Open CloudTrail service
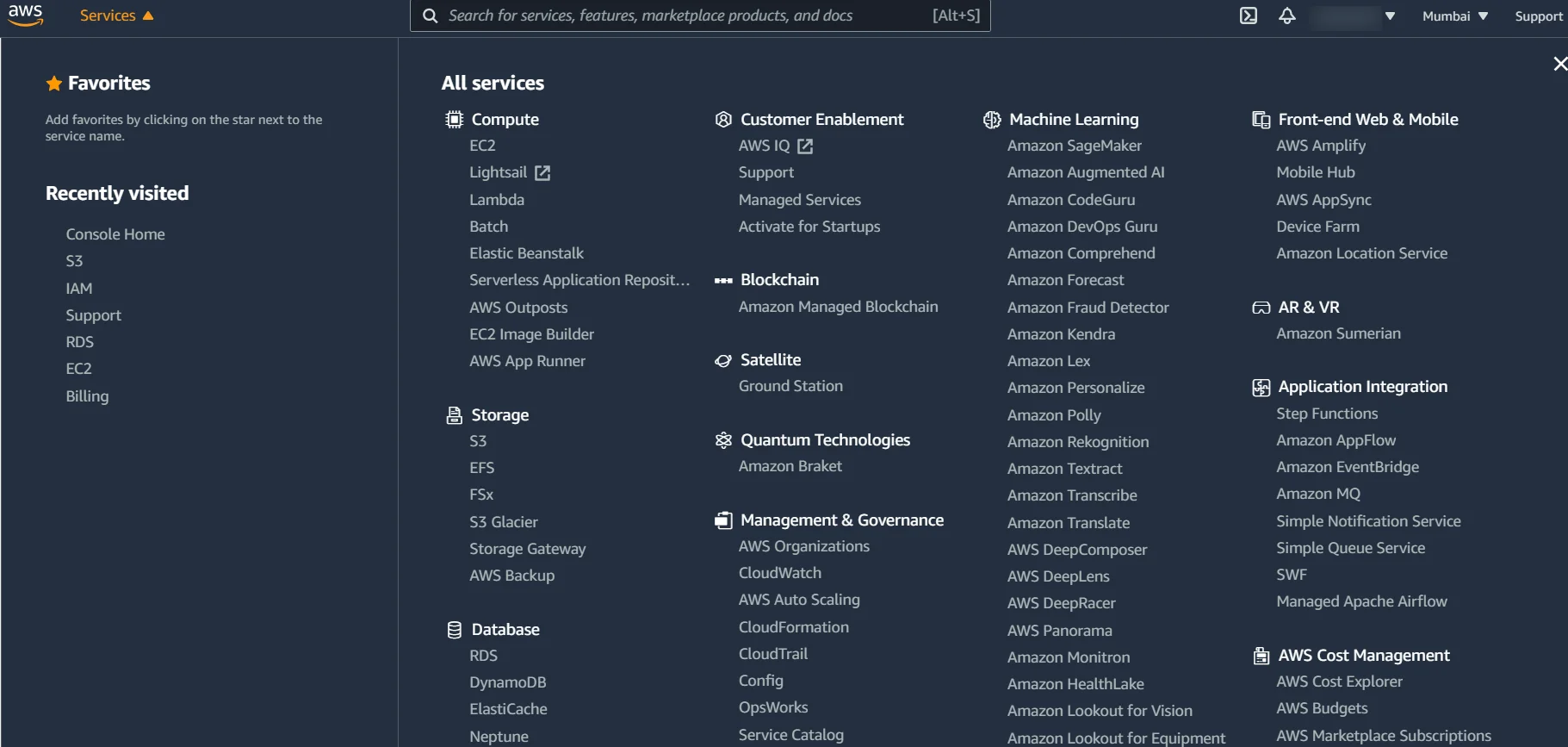Image resolution: width=1568 pixels, height=747 pixels. [x=773, y=654]
